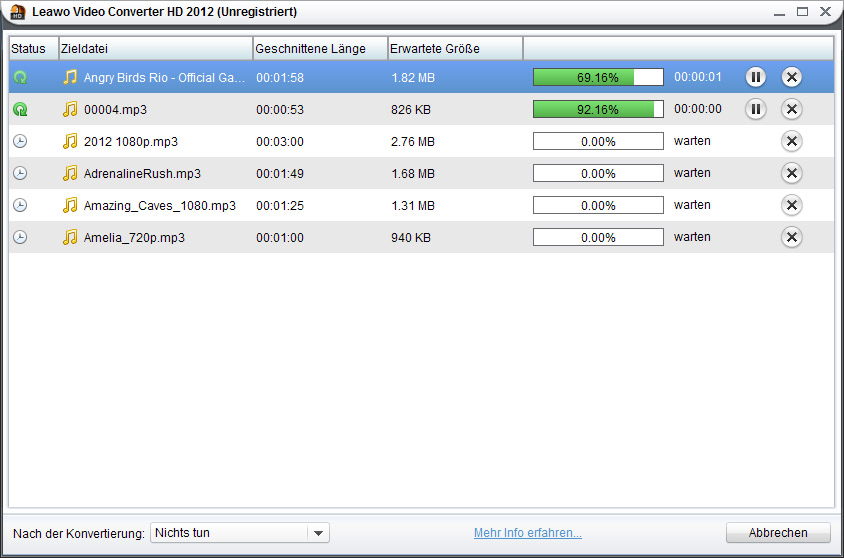
Task: Click the 0.00% progress bar of Amazing_Caves_1080.mp3
Action: tap(598, 205)
